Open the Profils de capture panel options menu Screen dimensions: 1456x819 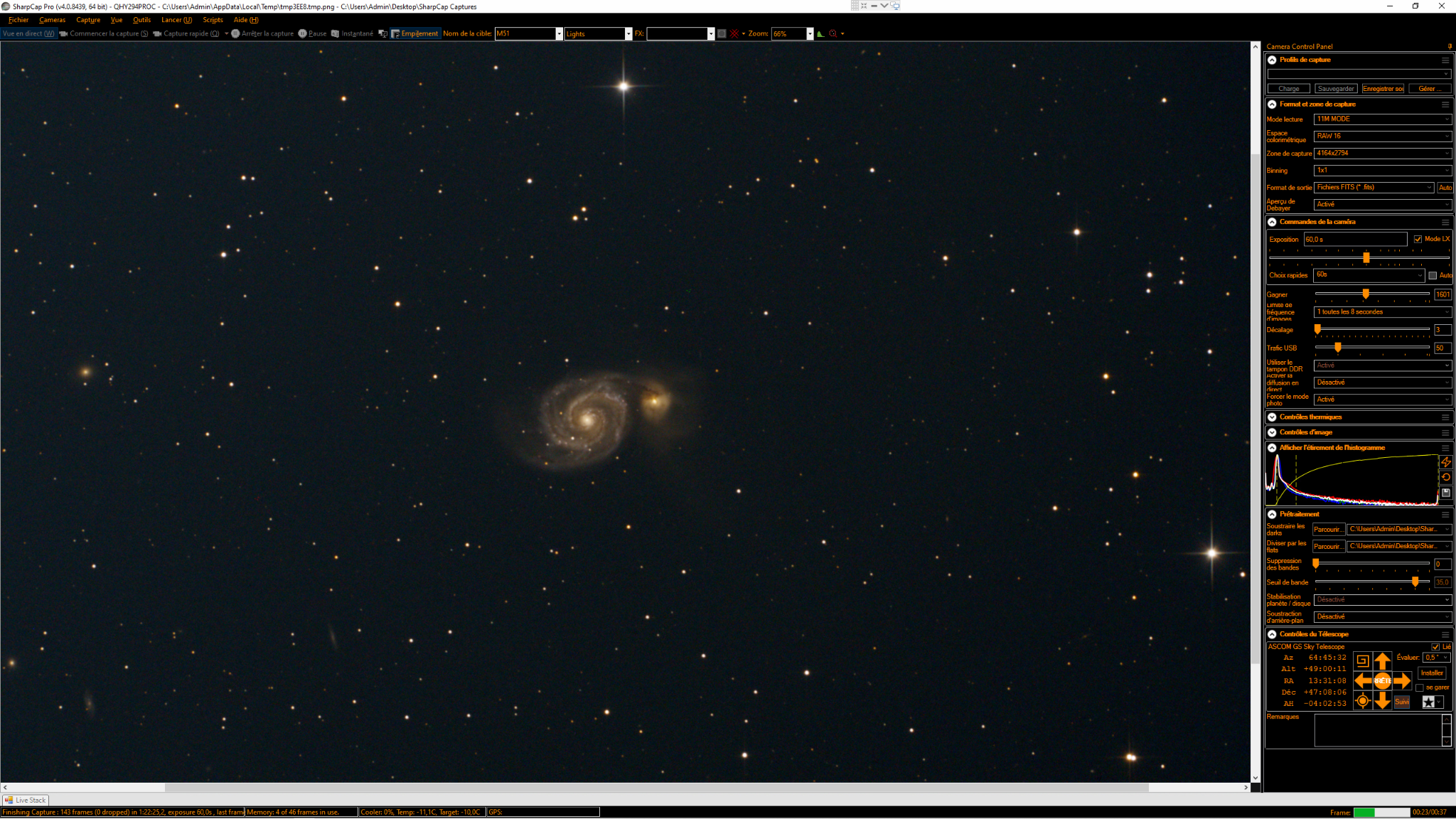[x=1445, y=60]
